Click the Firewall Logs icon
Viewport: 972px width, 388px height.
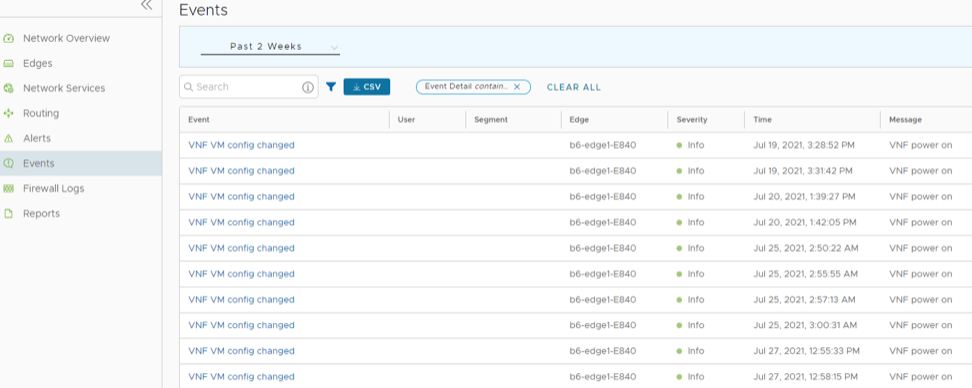click(8, 188)
